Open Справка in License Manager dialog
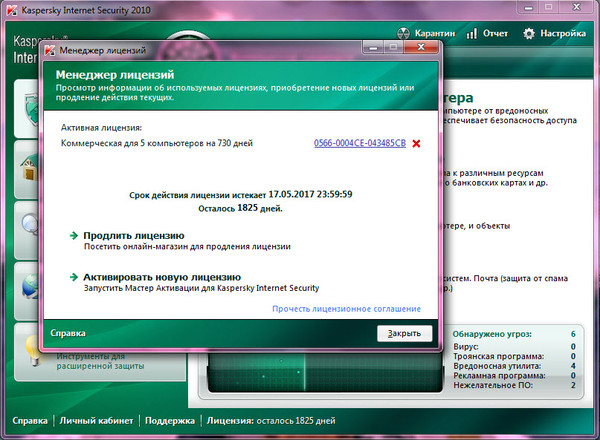Image resolution: width=600 pixels, height=440 pixels. [x=68, y=333]
